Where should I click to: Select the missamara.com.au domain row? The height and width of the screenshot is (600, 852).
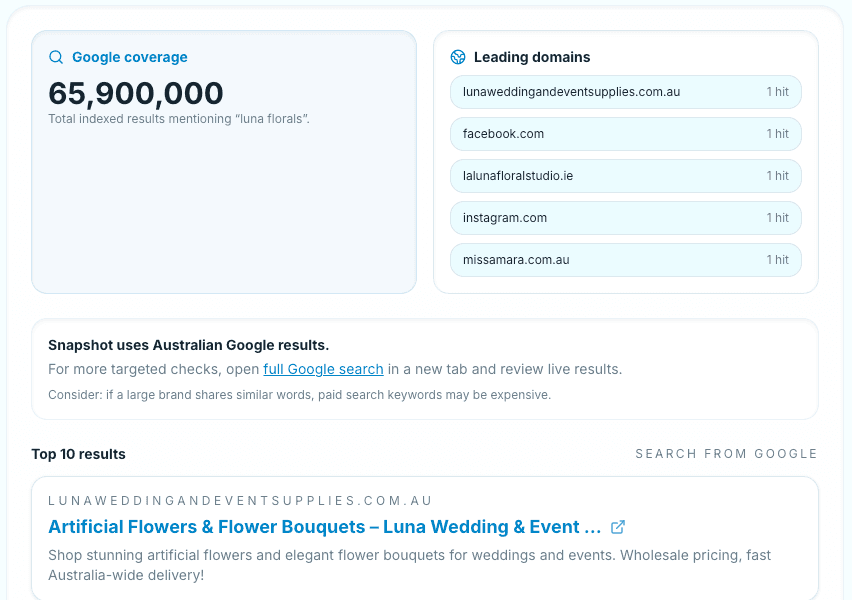pyautogui.click(x=626, y=260)
